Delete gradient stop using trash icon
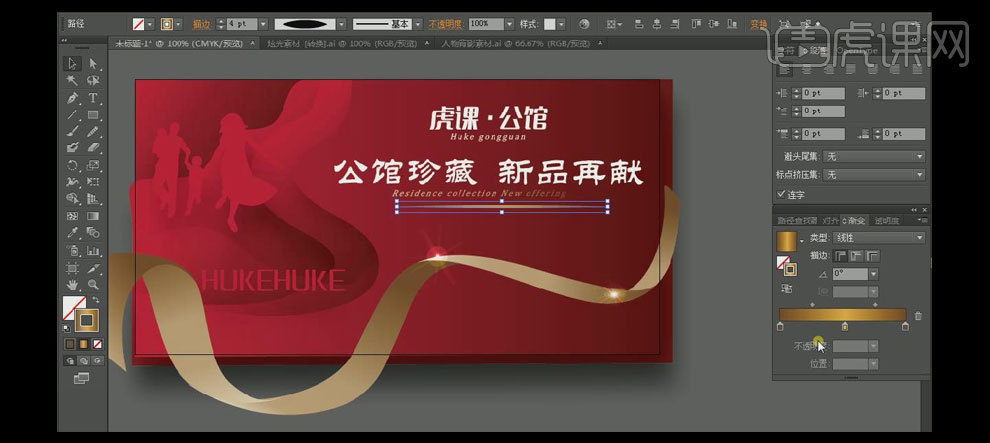990x443 pixels. 918,316
